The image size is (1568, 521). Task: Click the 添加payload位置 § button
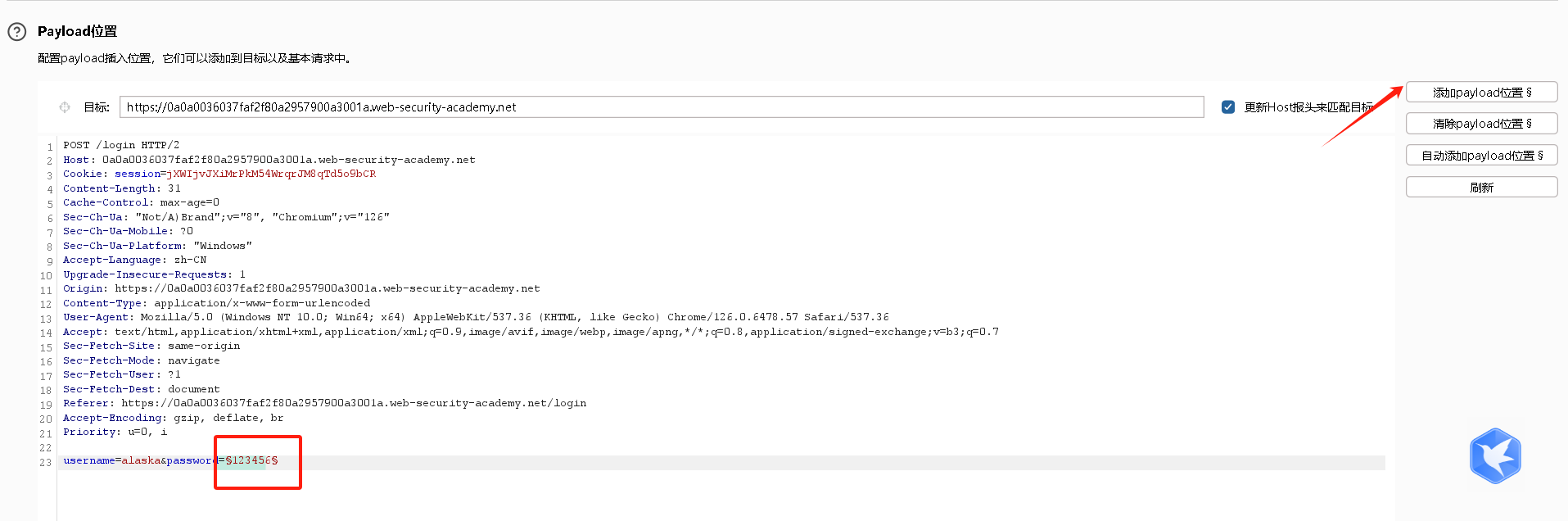coord(1481,93)
